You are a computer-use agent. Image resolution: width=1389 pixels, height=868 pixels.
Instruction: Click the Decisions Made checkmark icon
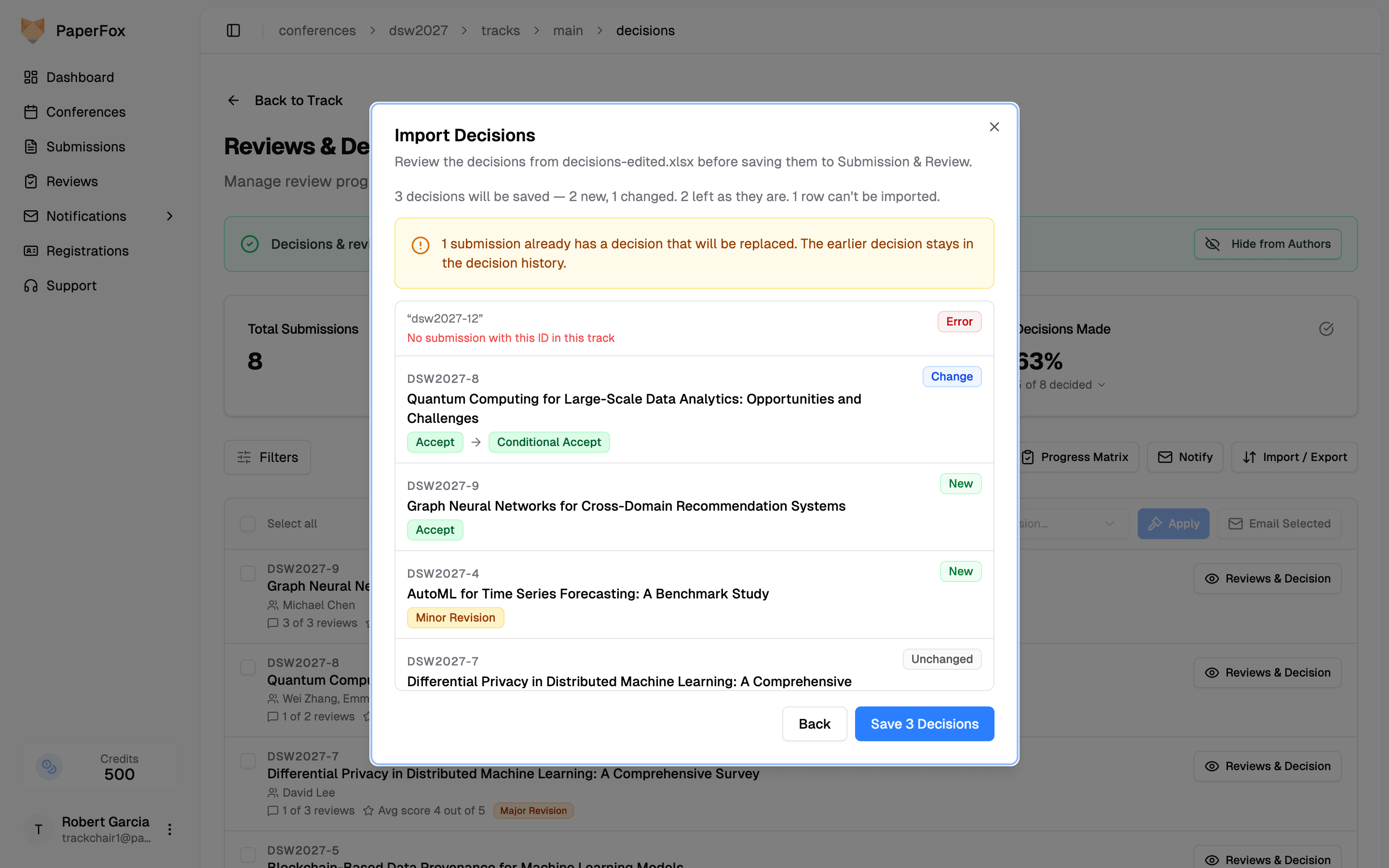(x=1326, y=329)
